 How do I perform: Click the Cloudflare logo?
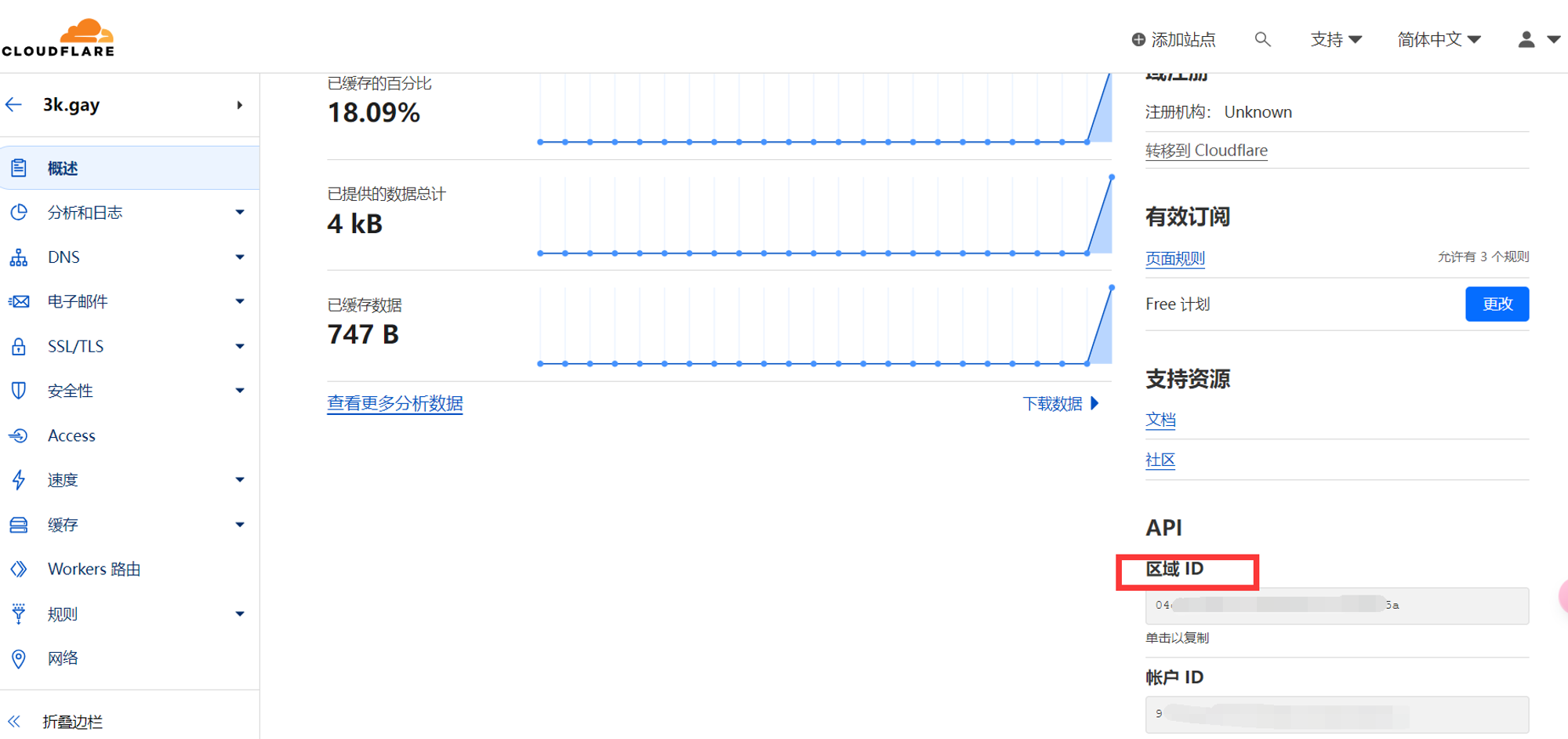58,38
